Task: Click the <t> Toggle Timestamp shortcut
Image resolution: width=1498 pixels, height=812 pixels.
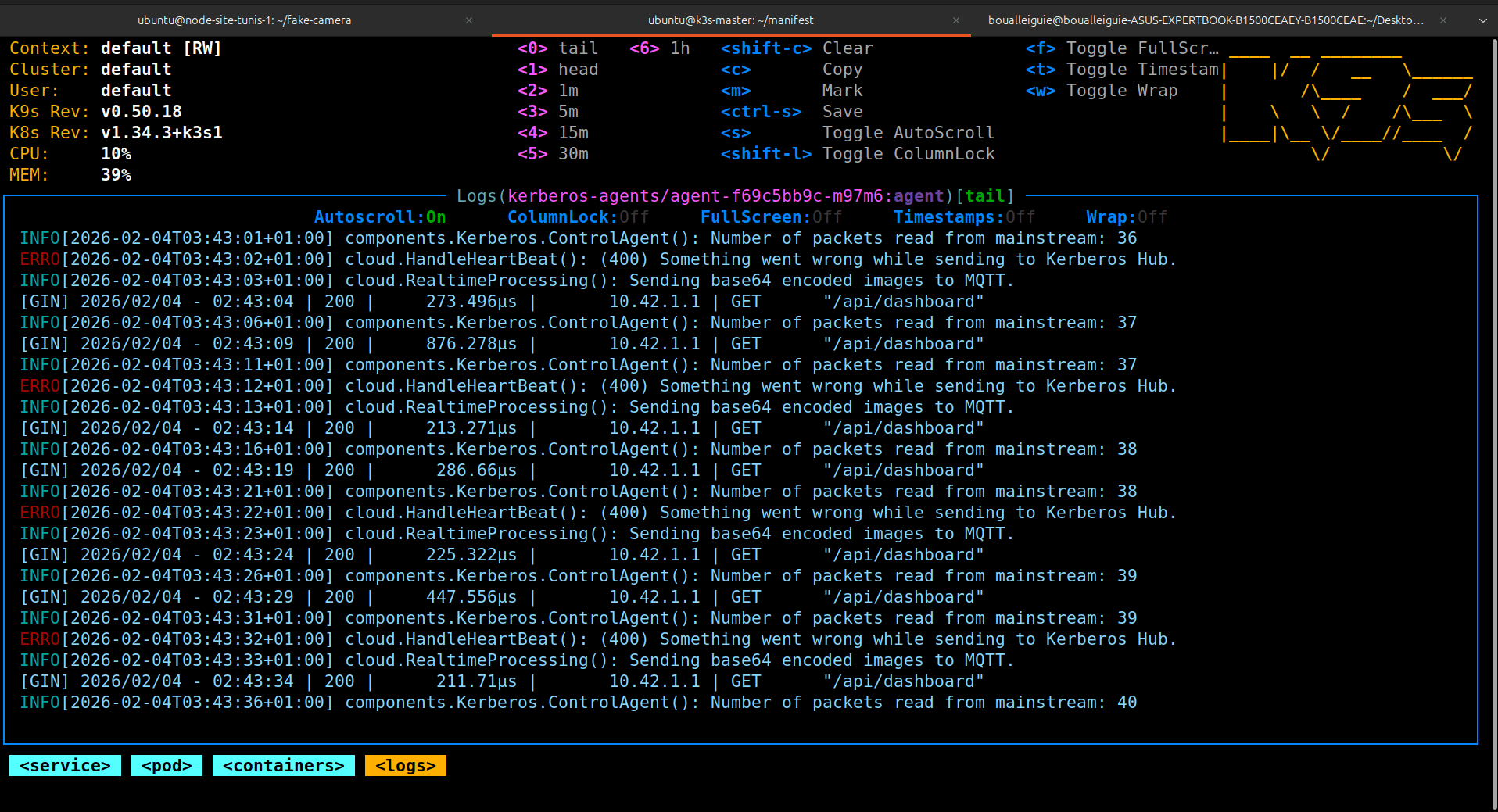Action: (1122, 70)
